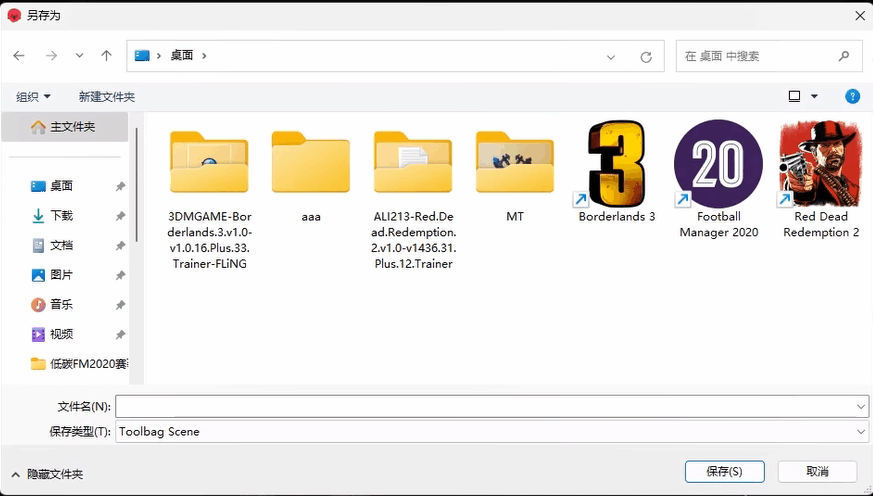Focus the 在 桌面 中搜索 search box
The height and width of the screenshot is (496, 873).
[769, 56]
